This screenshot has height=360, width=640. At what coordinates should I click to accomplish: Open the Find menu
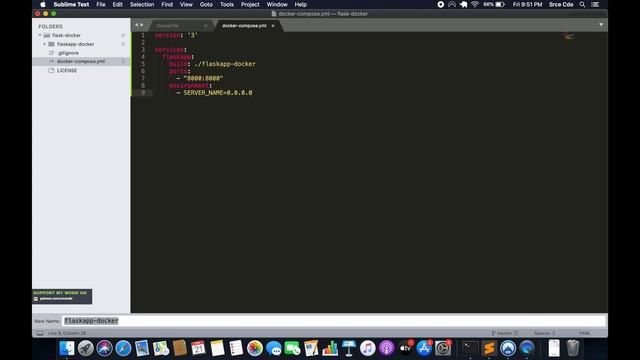tap(167, 4)
